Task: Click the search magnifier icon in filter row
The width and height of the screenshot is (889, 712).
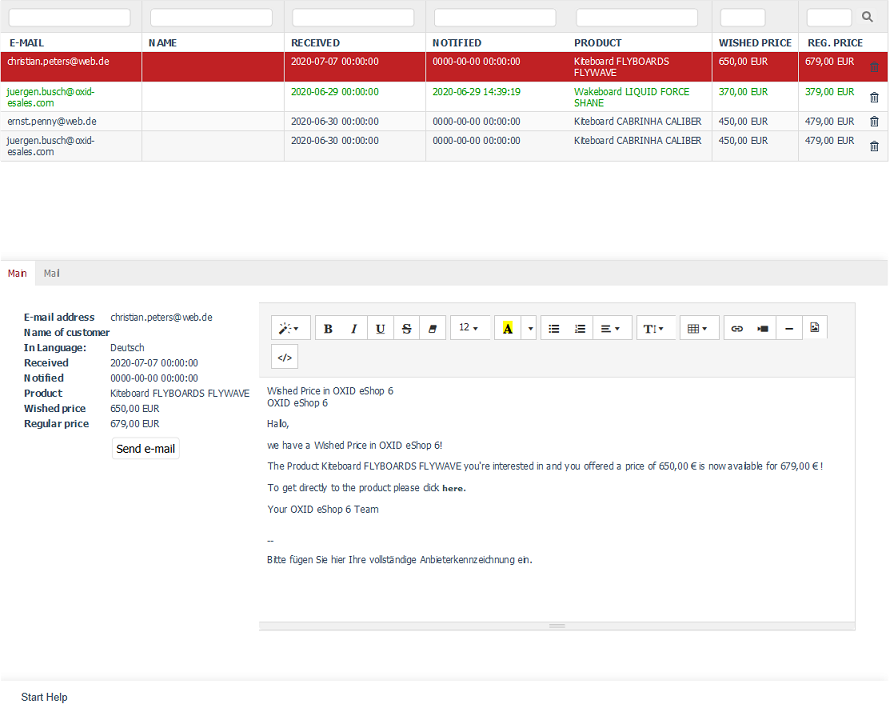Action: tap(867, 17)
